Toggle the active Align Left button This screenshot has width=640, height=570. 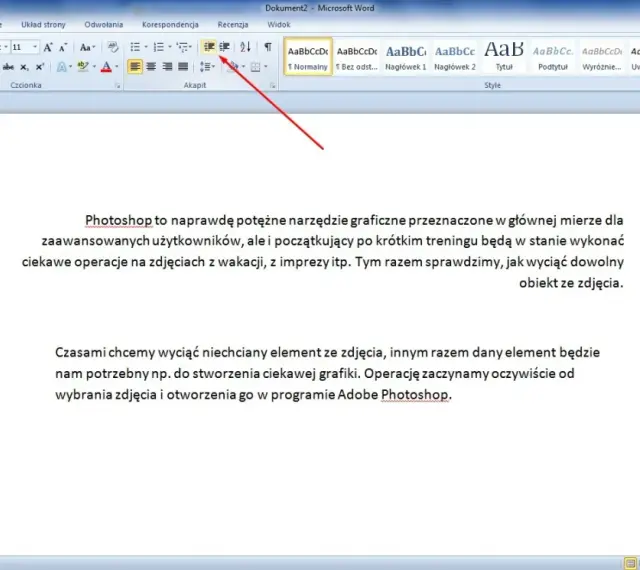[x=135, y=67]
